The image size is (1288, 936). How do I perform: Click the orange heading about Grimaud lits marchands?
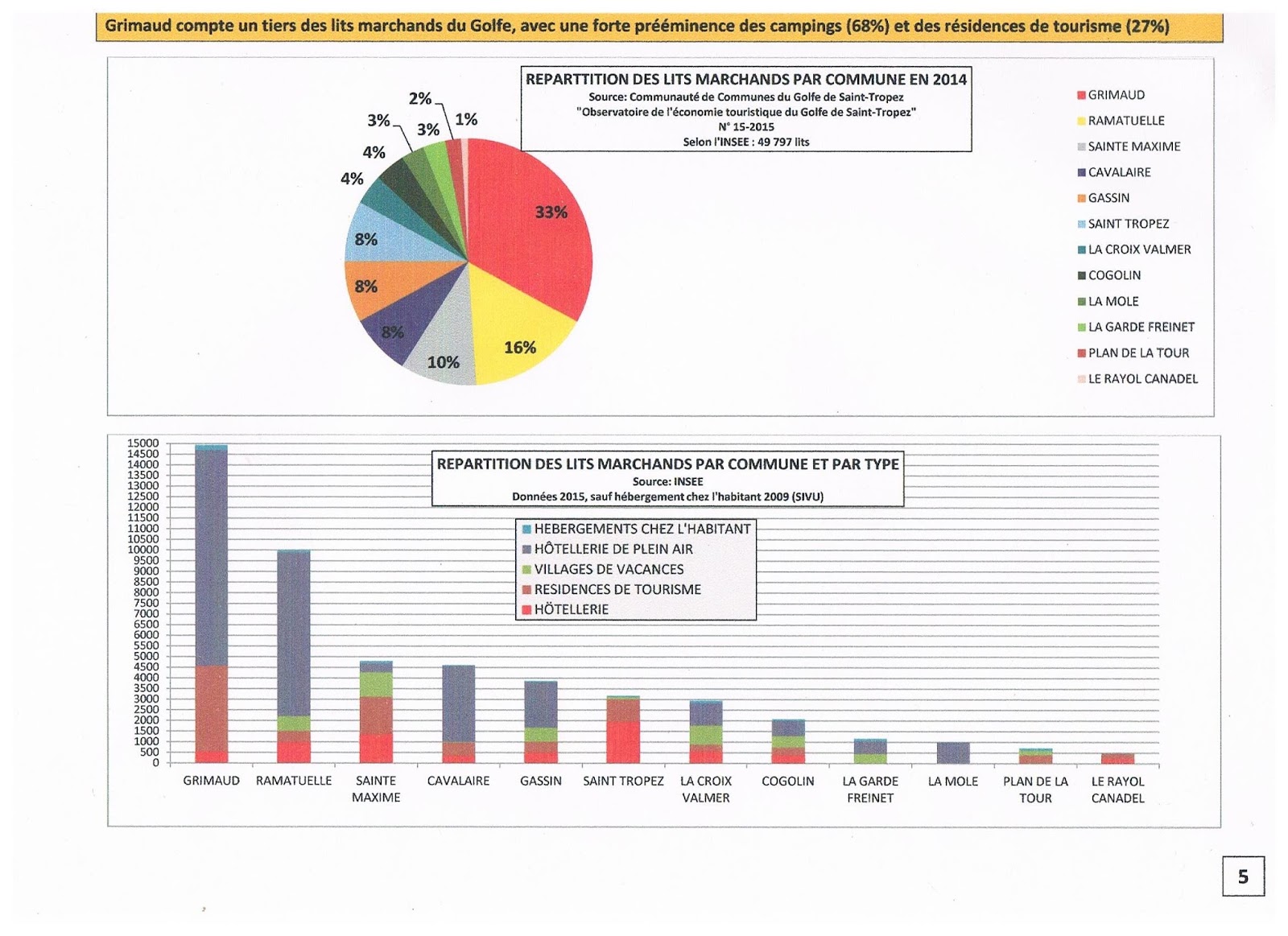(x=659, y=27)
